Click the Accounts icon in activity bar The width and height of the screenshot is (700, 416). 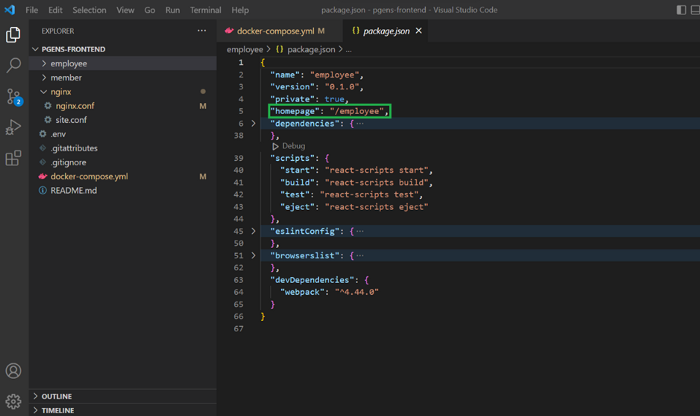pos(13,371)
